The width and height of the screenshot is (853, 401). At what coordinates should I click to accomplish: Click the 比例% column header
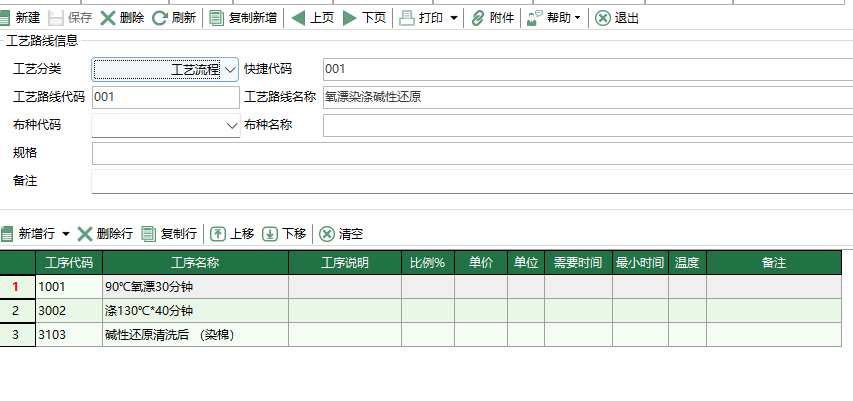click(428, 263)
